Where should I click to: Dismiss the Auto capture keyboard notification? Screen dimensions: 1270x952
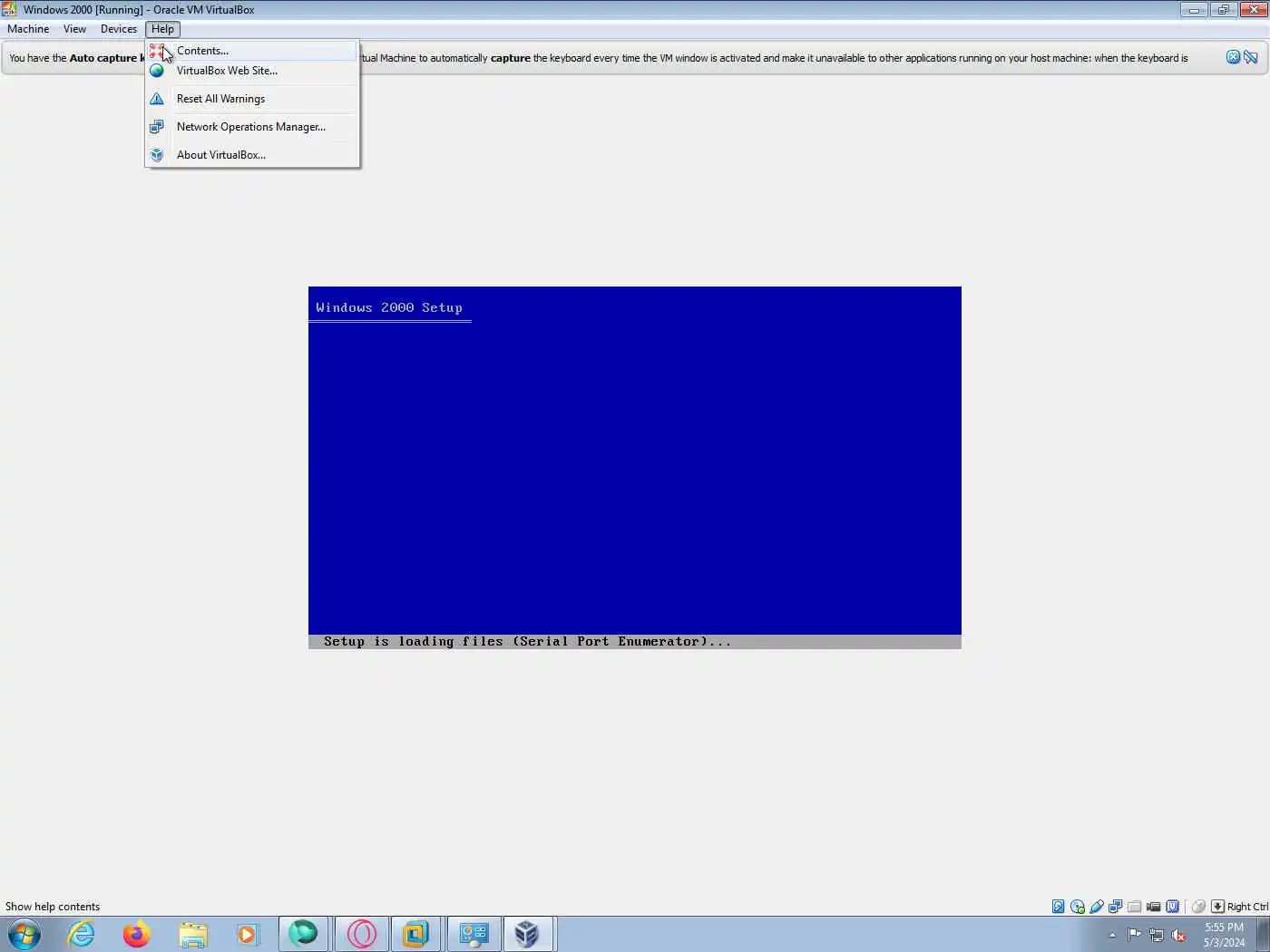[1233, 57]
